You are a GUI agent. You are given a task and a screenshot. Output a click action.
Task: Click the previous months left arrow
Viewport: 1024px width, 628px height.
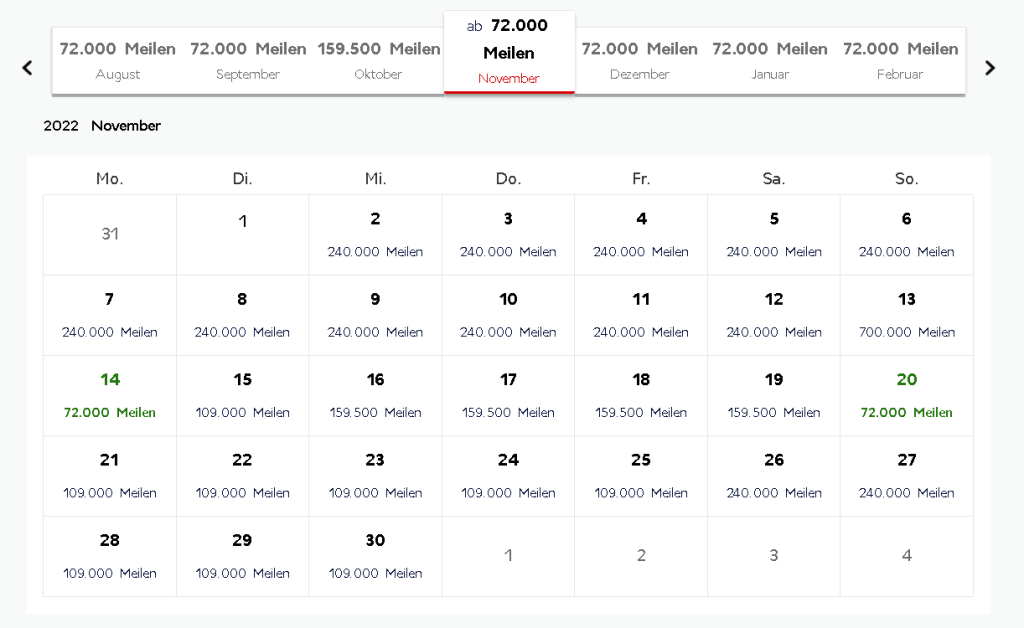(x=28, y=68)
